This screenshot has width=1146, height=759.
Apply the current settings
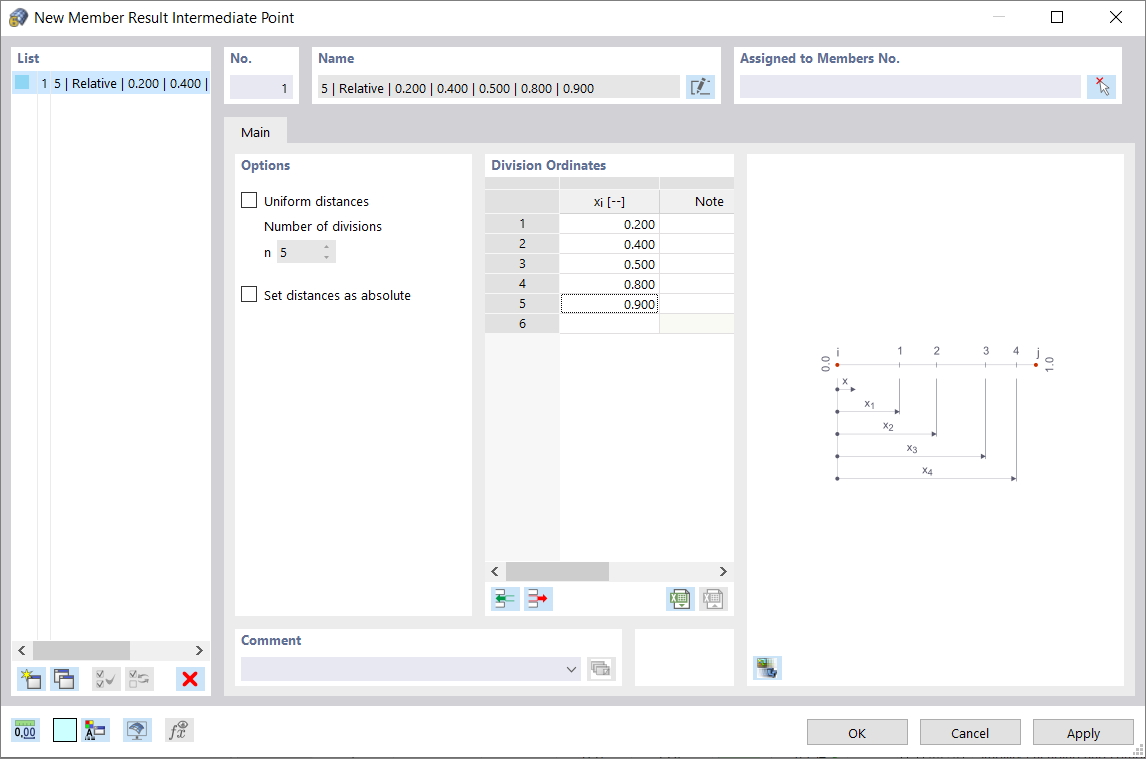(1083, 732)
